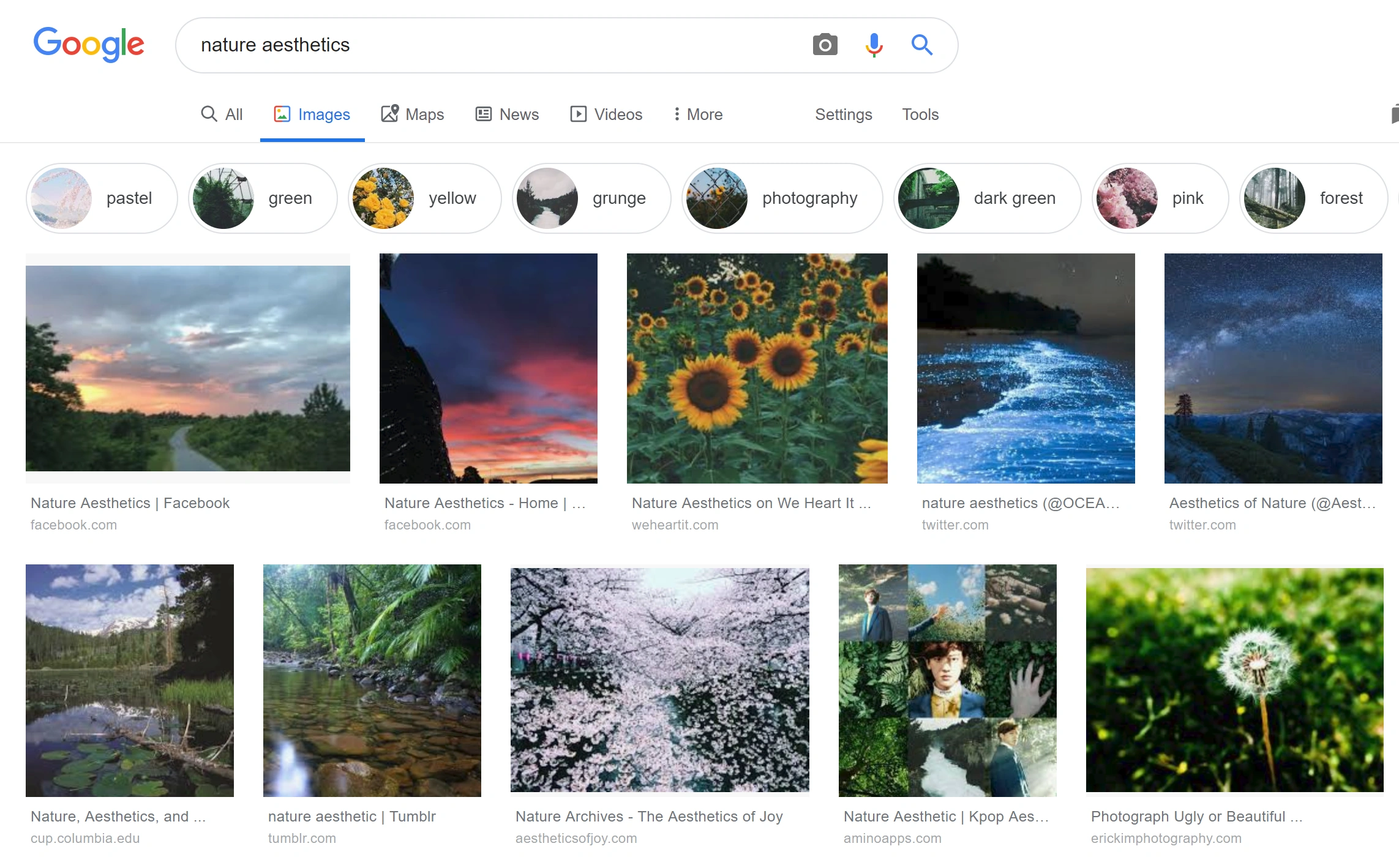
Task: Click the microphone voice search icon
Action: (874, 45)
